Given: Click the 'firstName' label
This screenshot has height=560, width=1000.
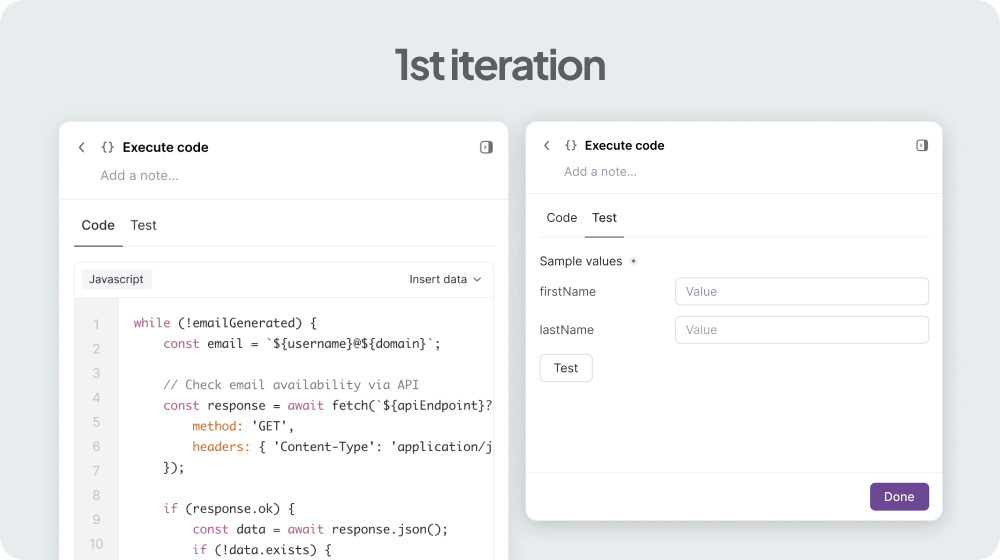Looking at the screenshot, I should 568,291.
